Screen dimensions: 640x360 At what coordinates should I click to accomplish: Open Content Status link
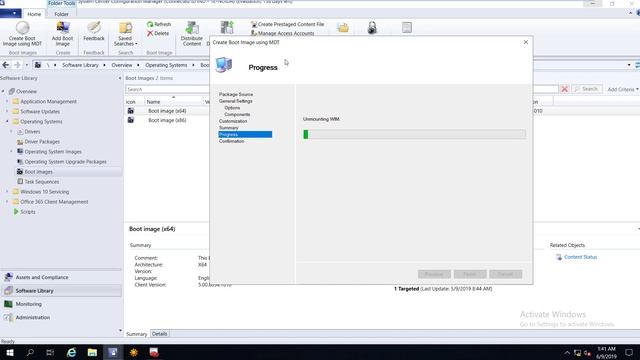(x=580, y=257)
